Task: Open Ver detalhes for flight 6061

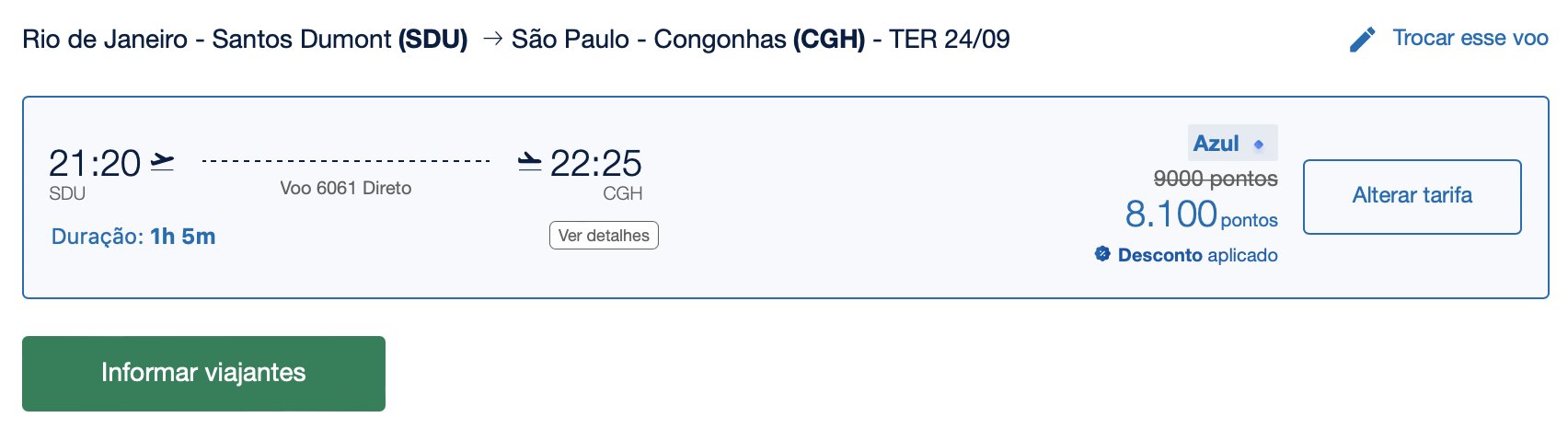Action: pyautogui.click(x=604, y=236)
